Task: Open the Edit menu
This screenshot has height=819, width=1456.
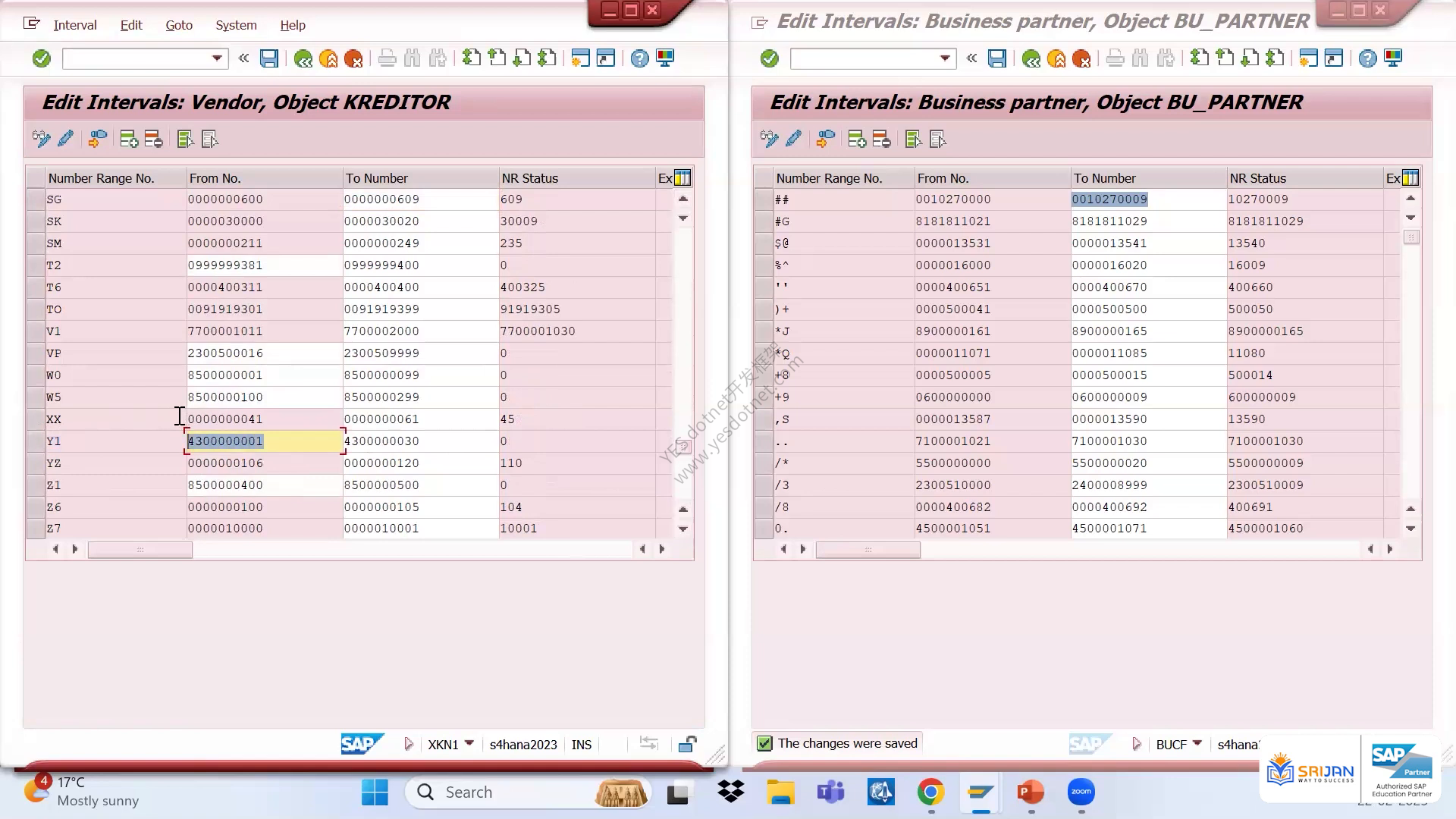Action: tap(131, 25)
